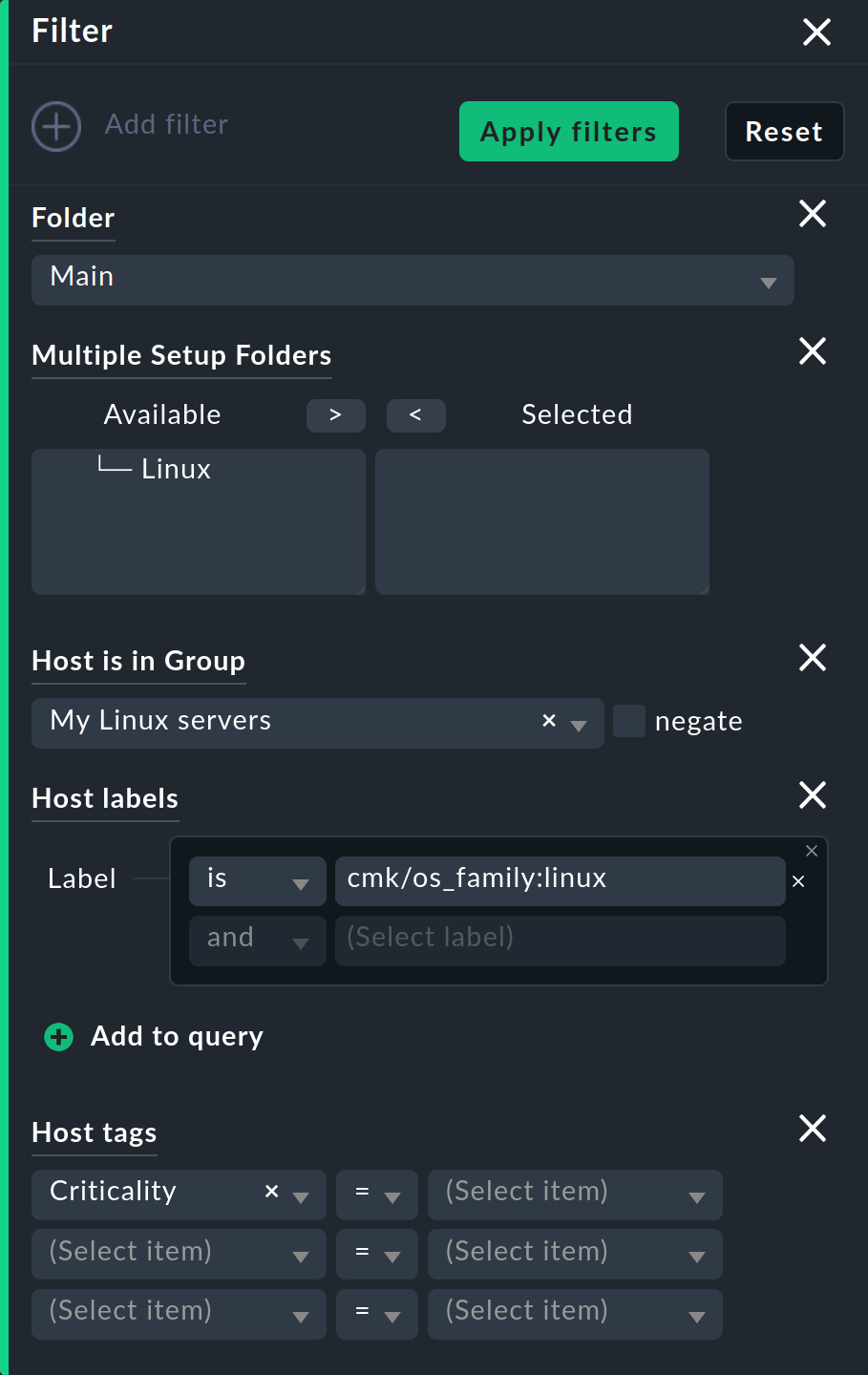Image resolution: width=868 pixels, height=1375 pixels.
Task: Remove the Multiple Setup Folders filter
Action: (x=813, y=351)
